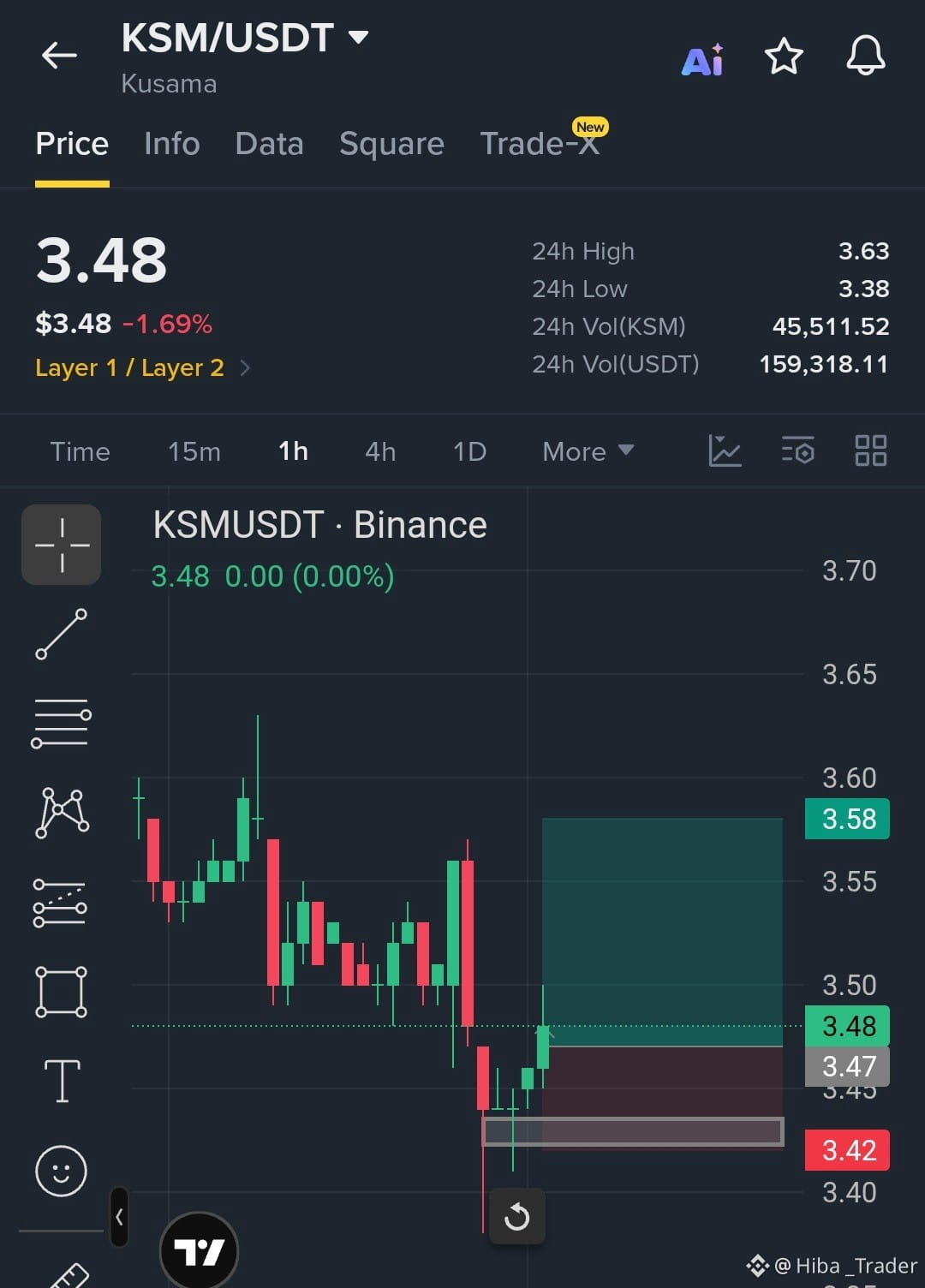Select the 4h interval

coord(380,451)
